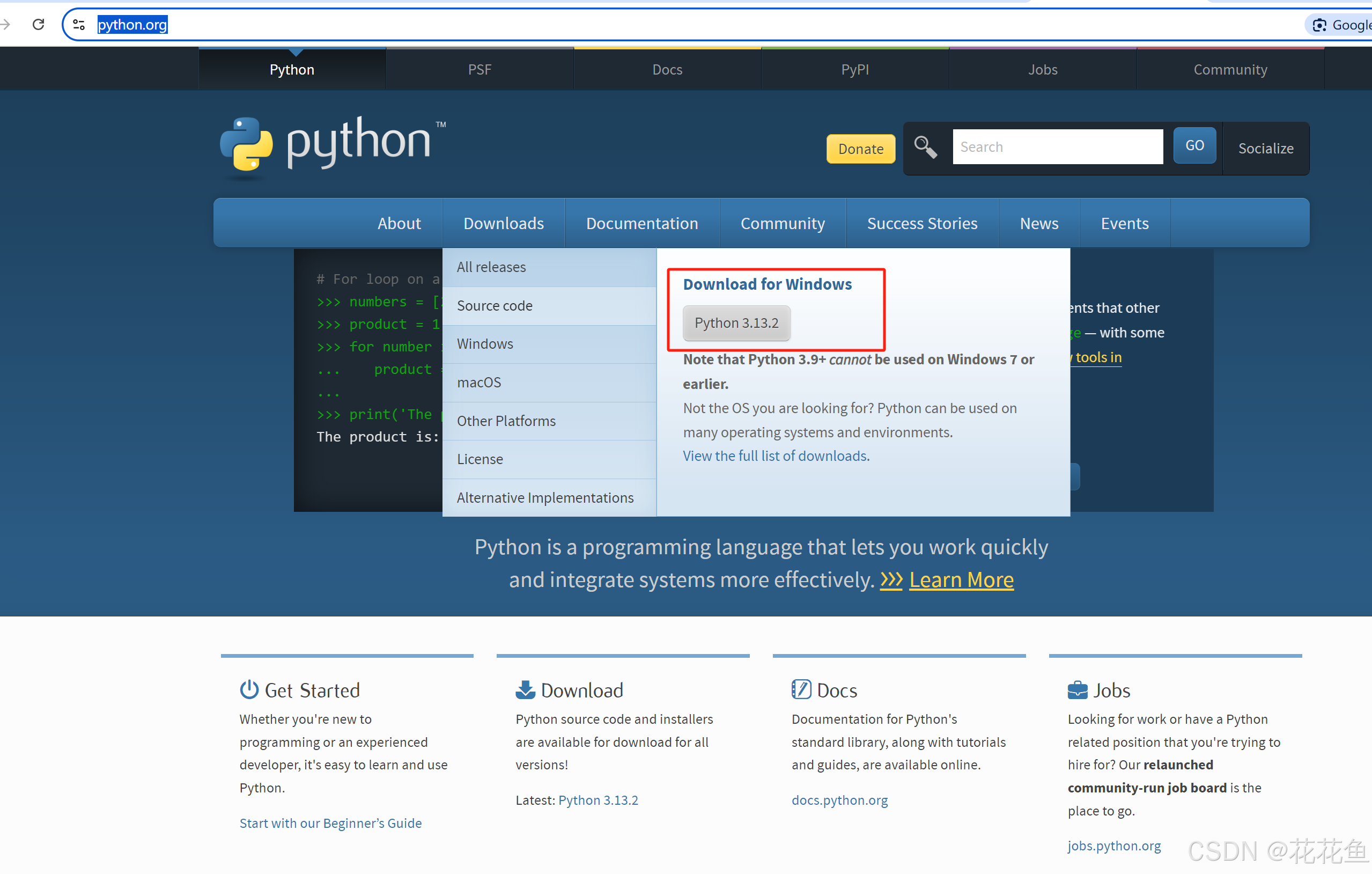Click the Download arrow icon

525,689
